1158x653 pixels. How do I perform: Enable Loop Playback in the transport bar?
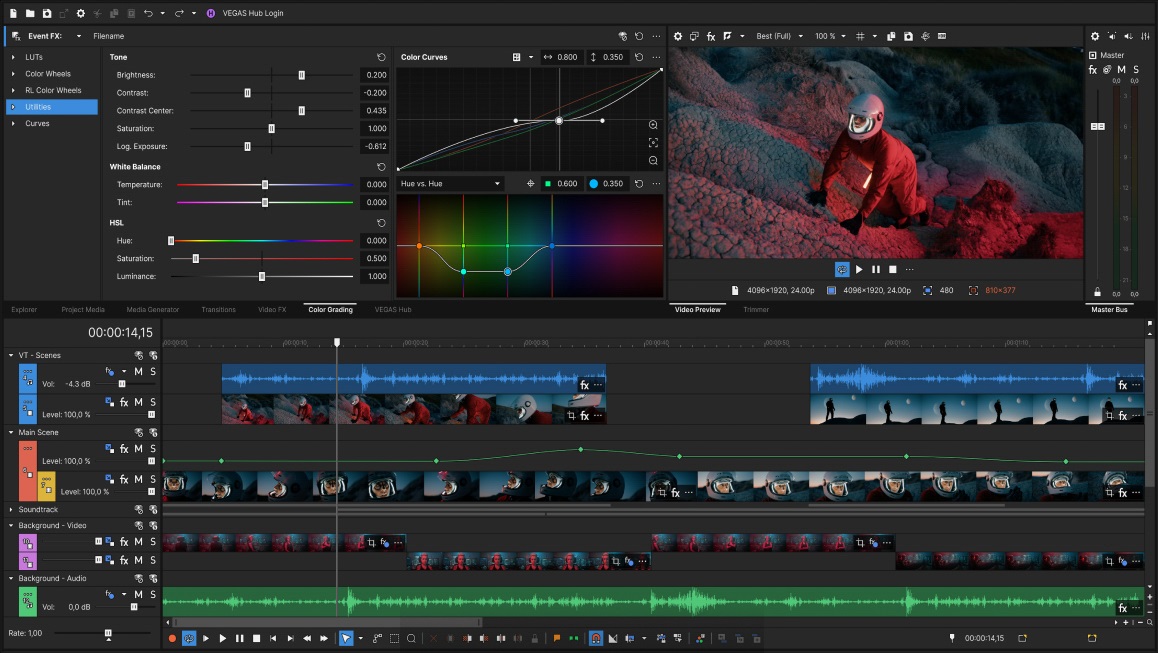click(187, 637)
